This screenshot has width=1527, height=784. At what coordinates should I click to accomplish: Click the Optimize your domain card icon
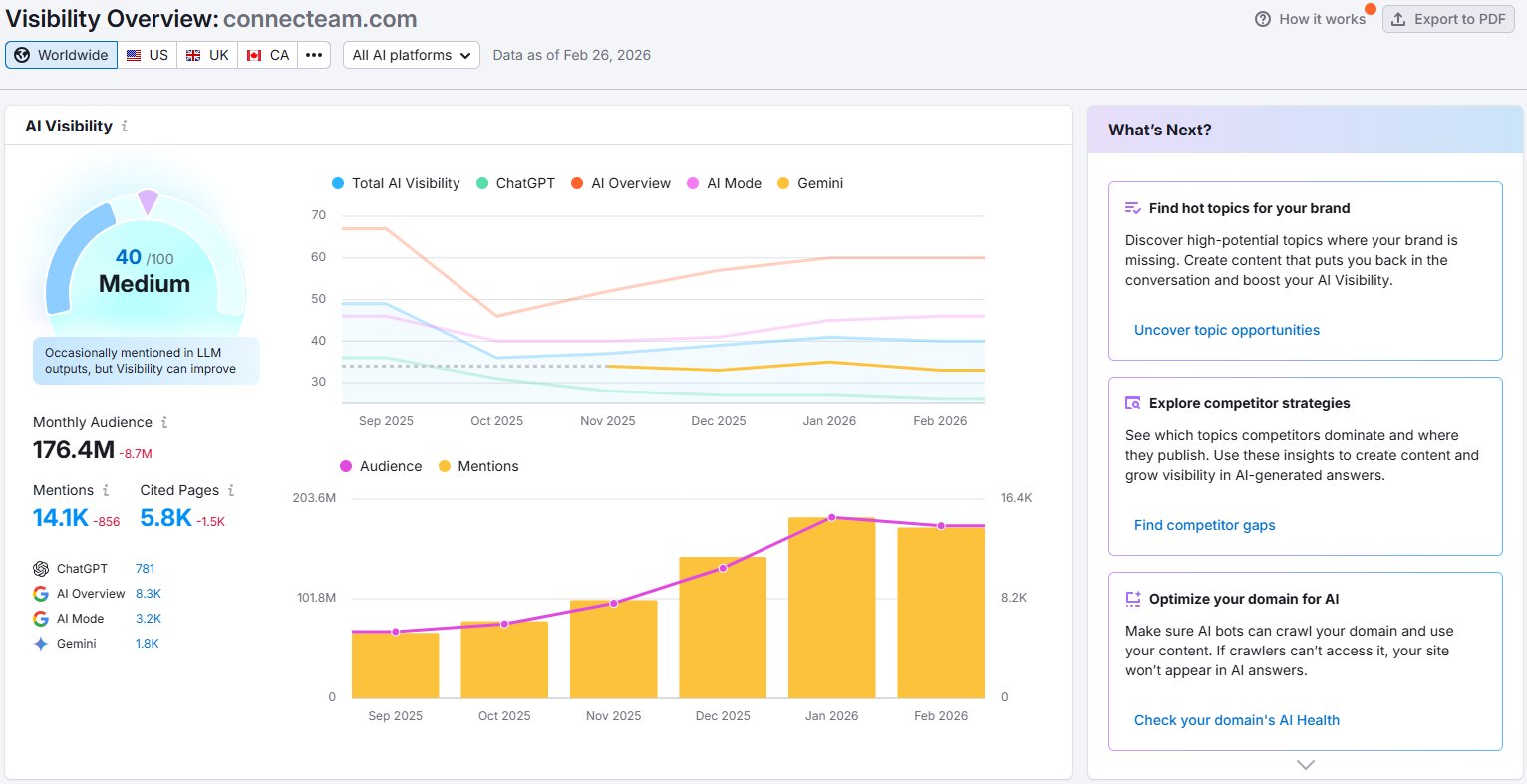(x=1133, y=599)
